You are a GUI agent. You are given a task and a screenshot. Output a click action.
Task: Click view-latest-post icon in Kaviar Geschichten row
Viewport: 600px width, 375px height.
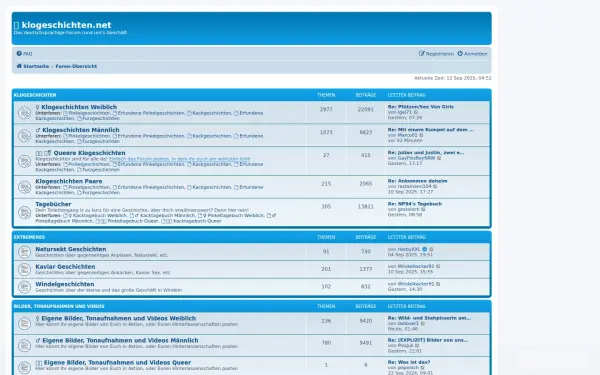point(438,267)
